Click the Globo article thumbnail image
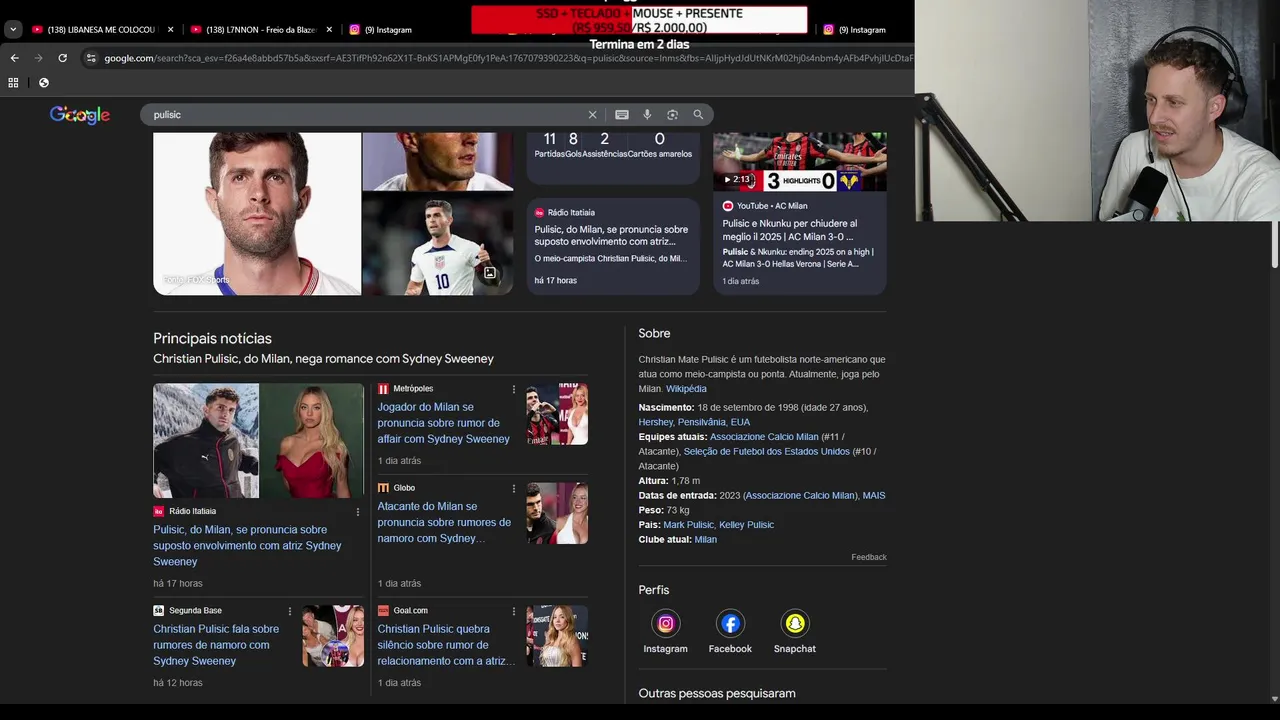 pos(557,513)
